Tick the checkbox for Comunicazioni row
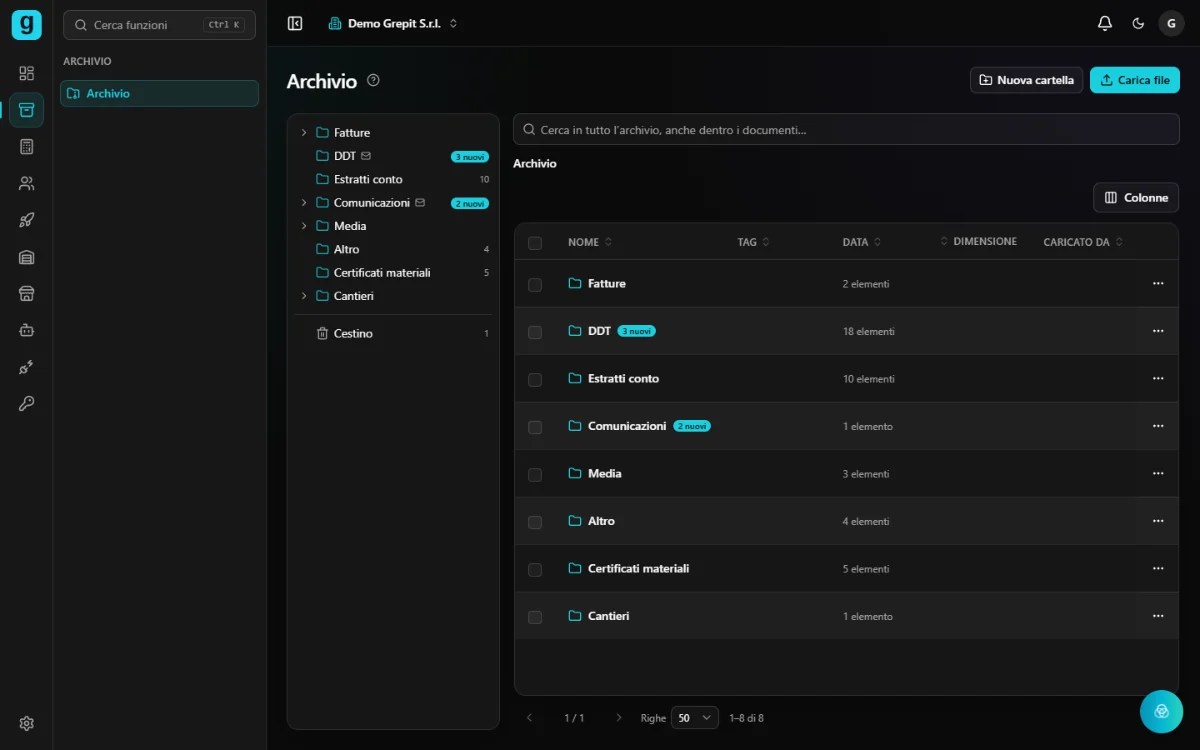The image size is (1200, 750). [535, 427]
